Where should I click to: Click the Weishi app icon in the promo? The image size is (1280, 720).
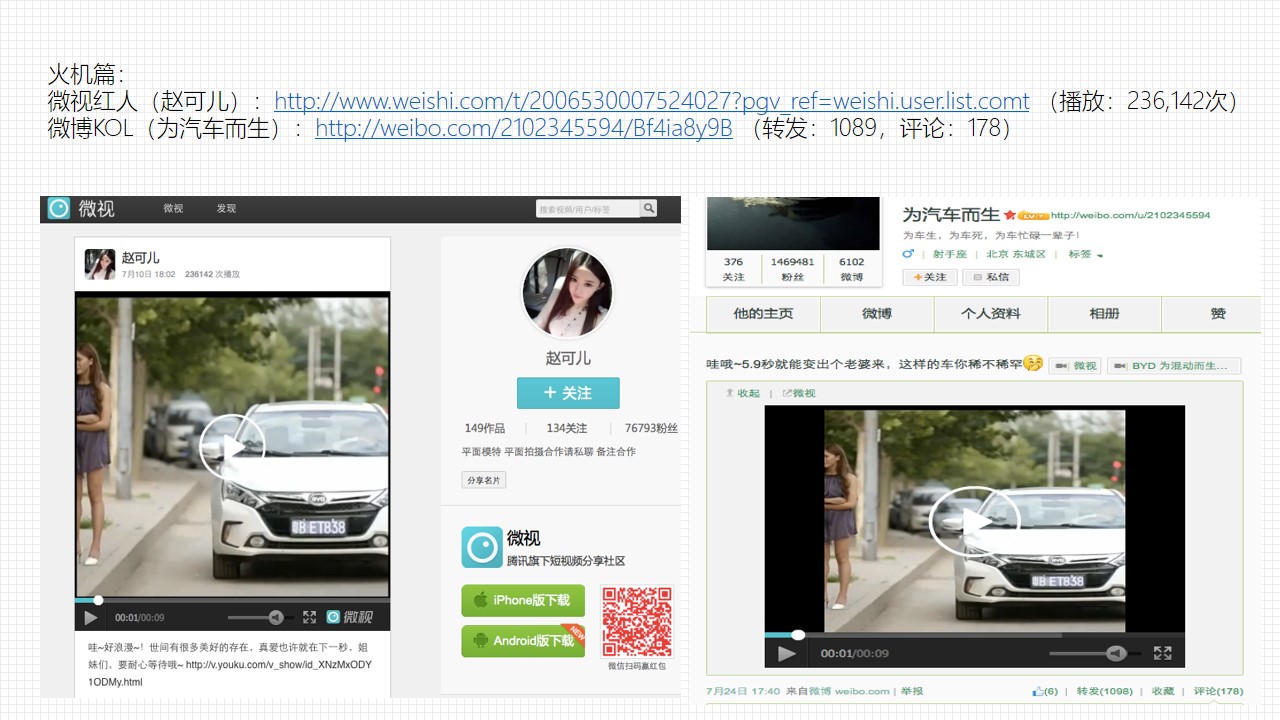(x=481, y=547)
